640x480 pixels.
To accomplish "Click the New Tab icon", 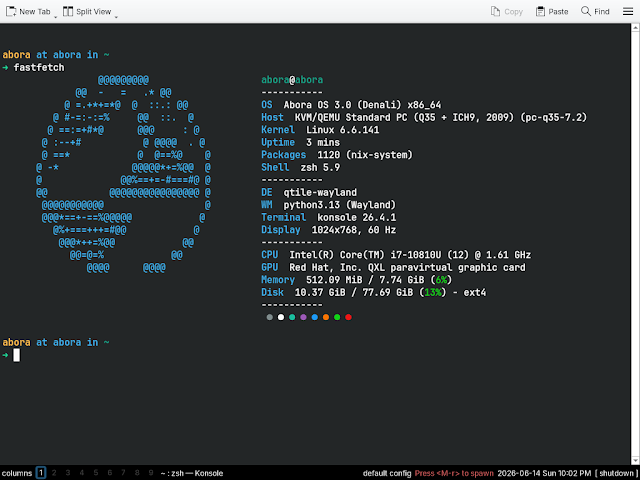I will 11,11.
